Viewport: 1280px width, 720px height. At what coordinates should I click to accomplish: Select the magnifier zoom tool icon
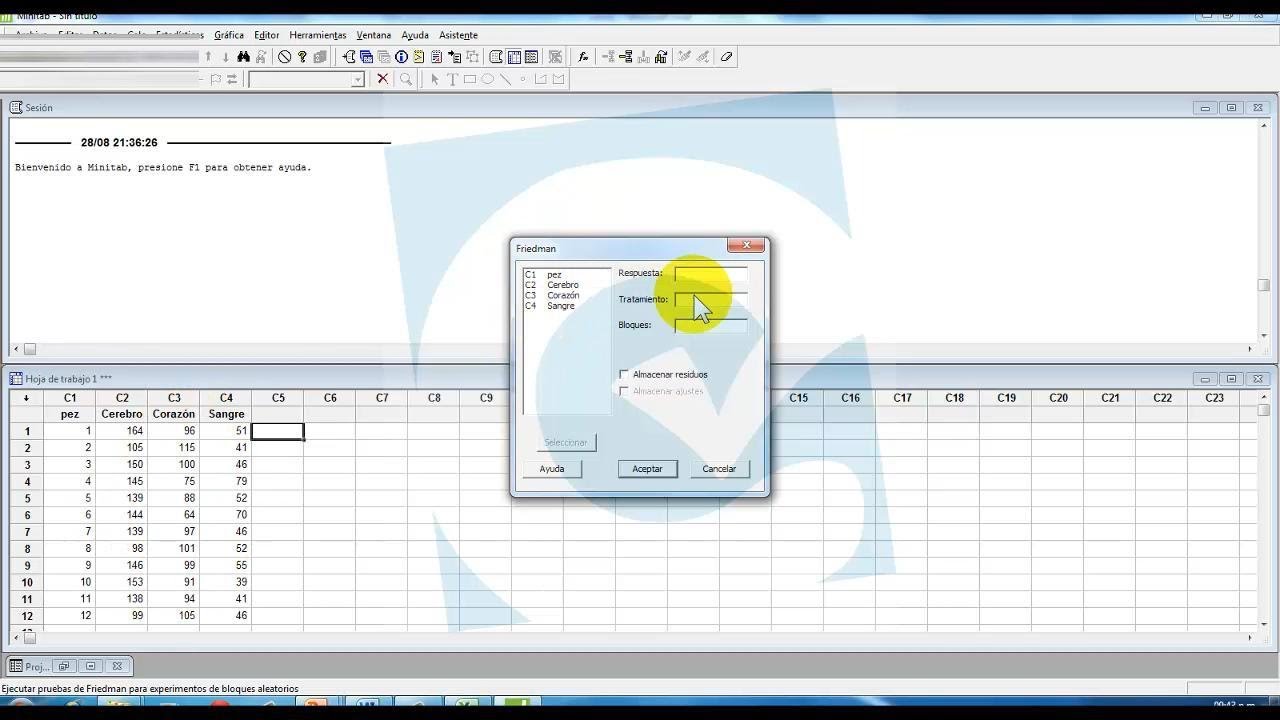tap(406, 79)
